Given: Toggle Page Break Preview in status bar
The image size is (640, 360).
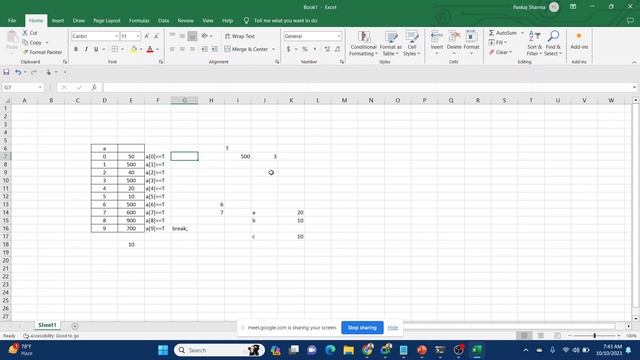Looking at the screenshot, I should pyautogui.click(x=557, y=336).
